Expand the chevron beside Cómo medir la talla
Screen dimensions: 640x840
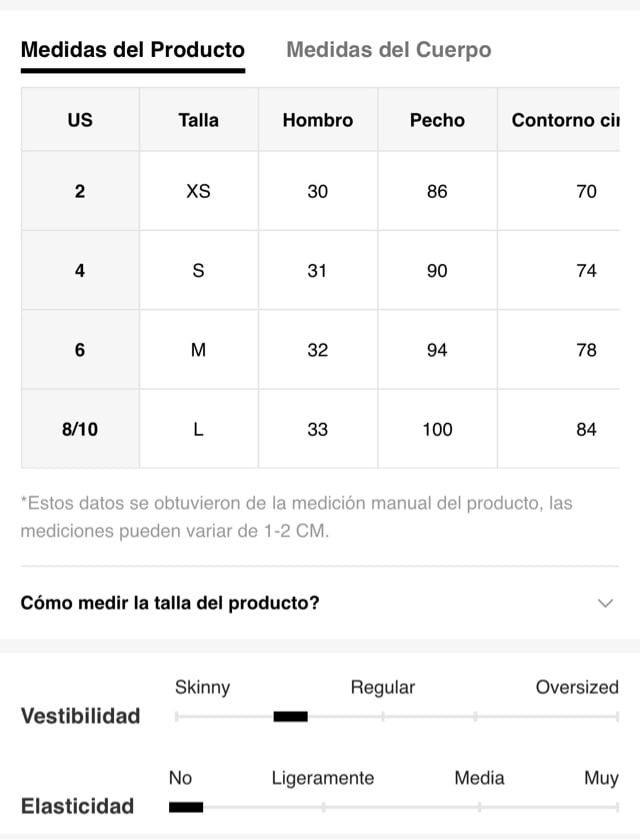coord(605,603)
